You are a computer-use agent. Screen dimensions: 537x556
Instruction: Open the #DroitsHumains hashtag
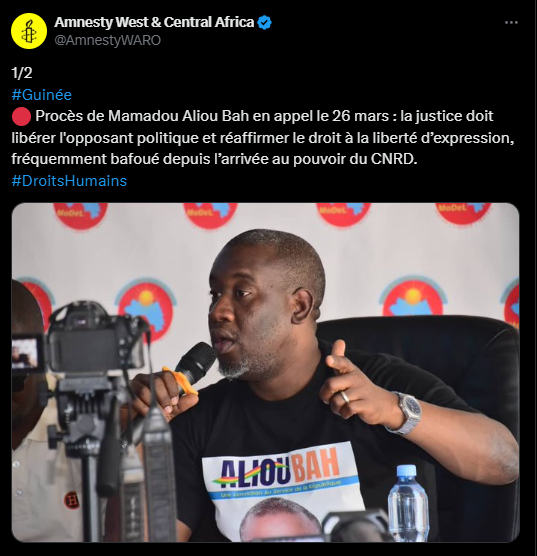coord(69,181)
